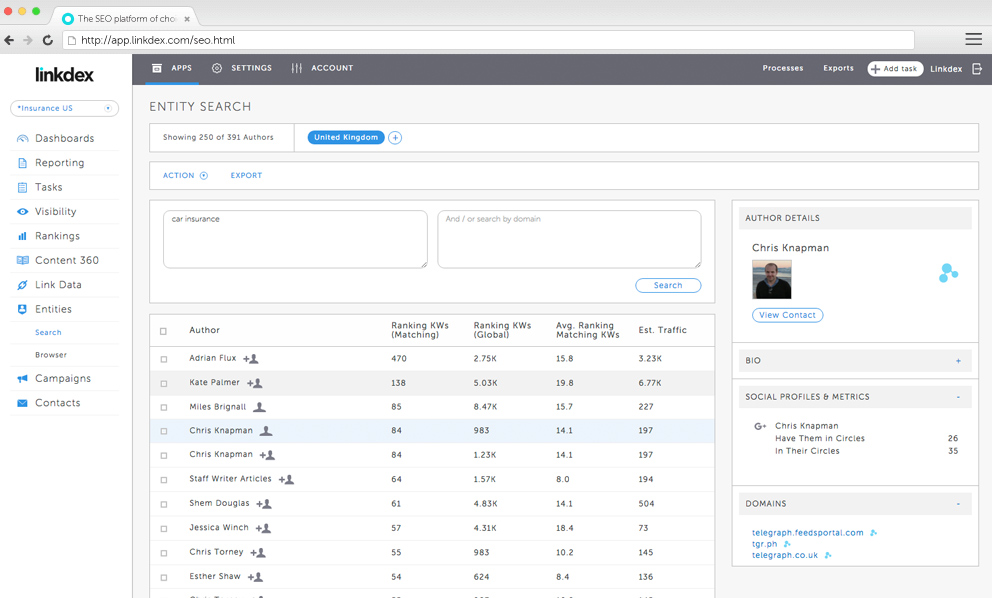Click the Tasks checklist icon
The width and height of the screenshot is (992, 598).
click(23, 187)
